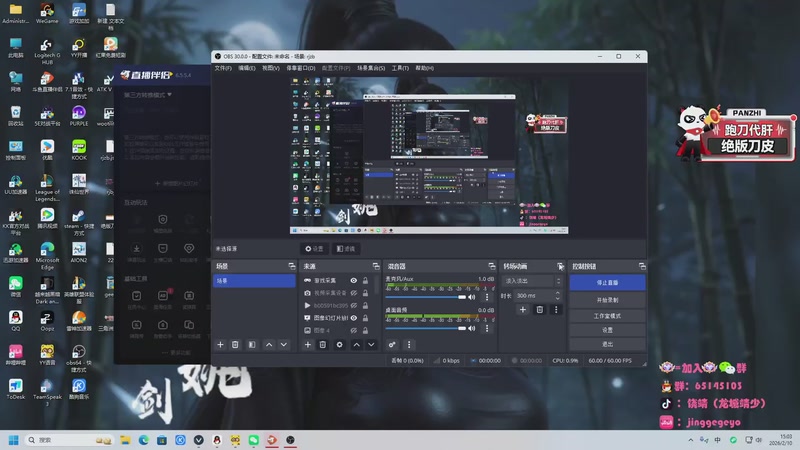Lock the first source (game capture)
800x450 pixels.
point(365,281)
